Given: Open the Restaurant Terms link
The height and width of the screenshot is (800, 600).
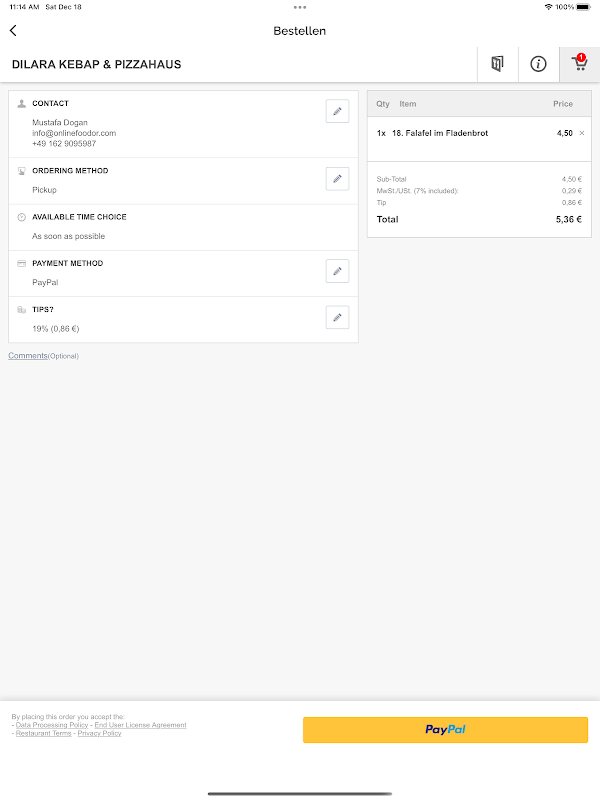Looking at the screenshot, I should [43, 733].
